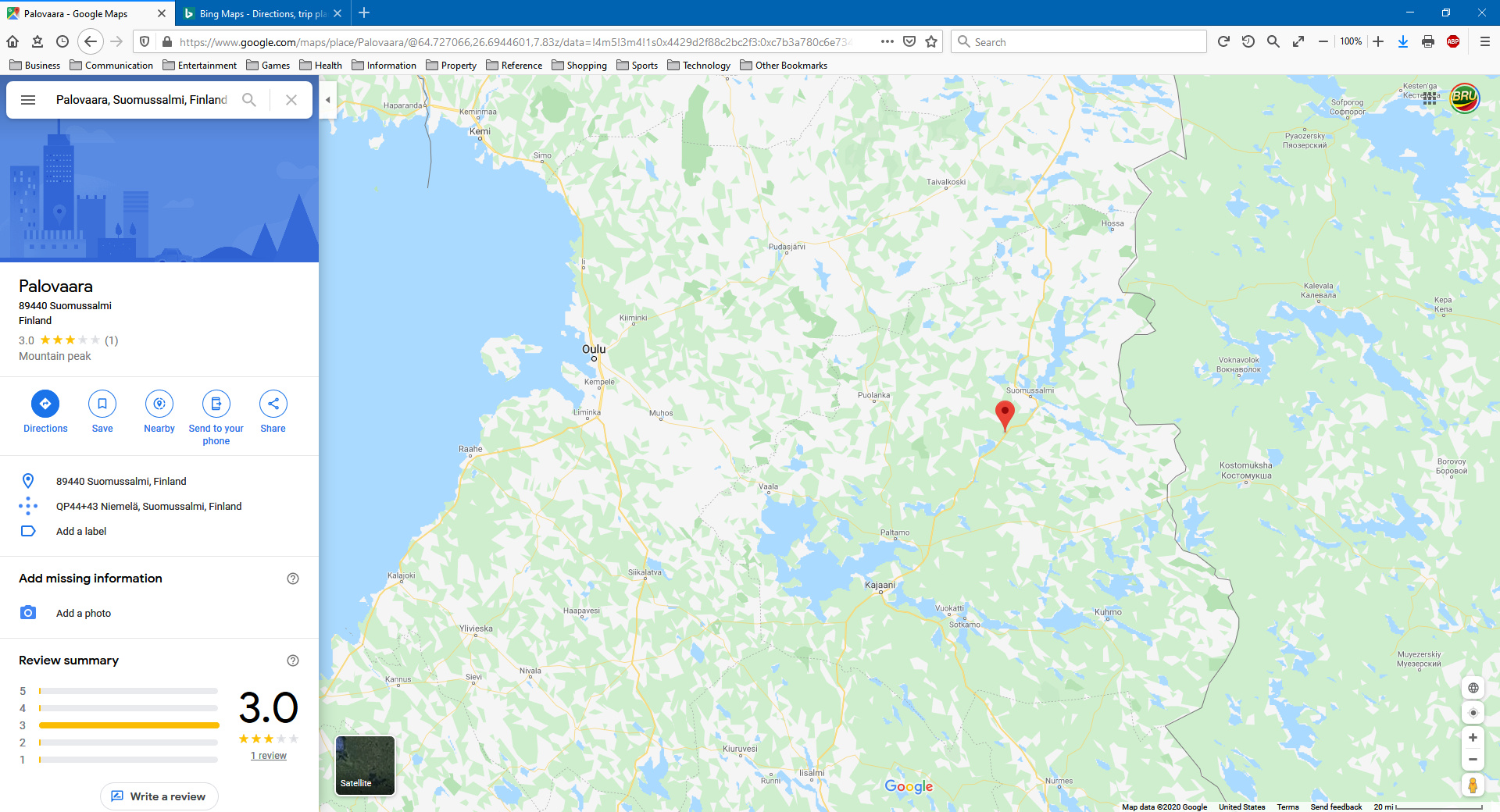Clear the Palovaara search box
The width and height of the screenshot is (1500, 812).
click(x=291, y=100)
